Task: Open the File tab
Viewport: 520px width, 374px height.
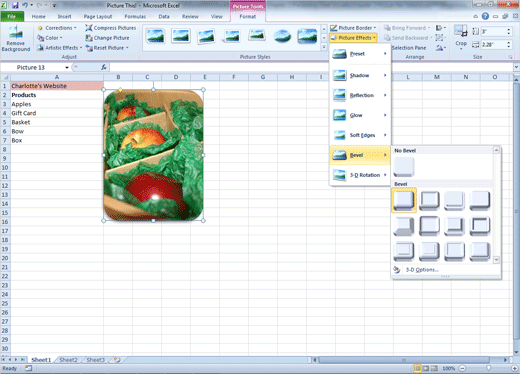Action: (12, 16)
